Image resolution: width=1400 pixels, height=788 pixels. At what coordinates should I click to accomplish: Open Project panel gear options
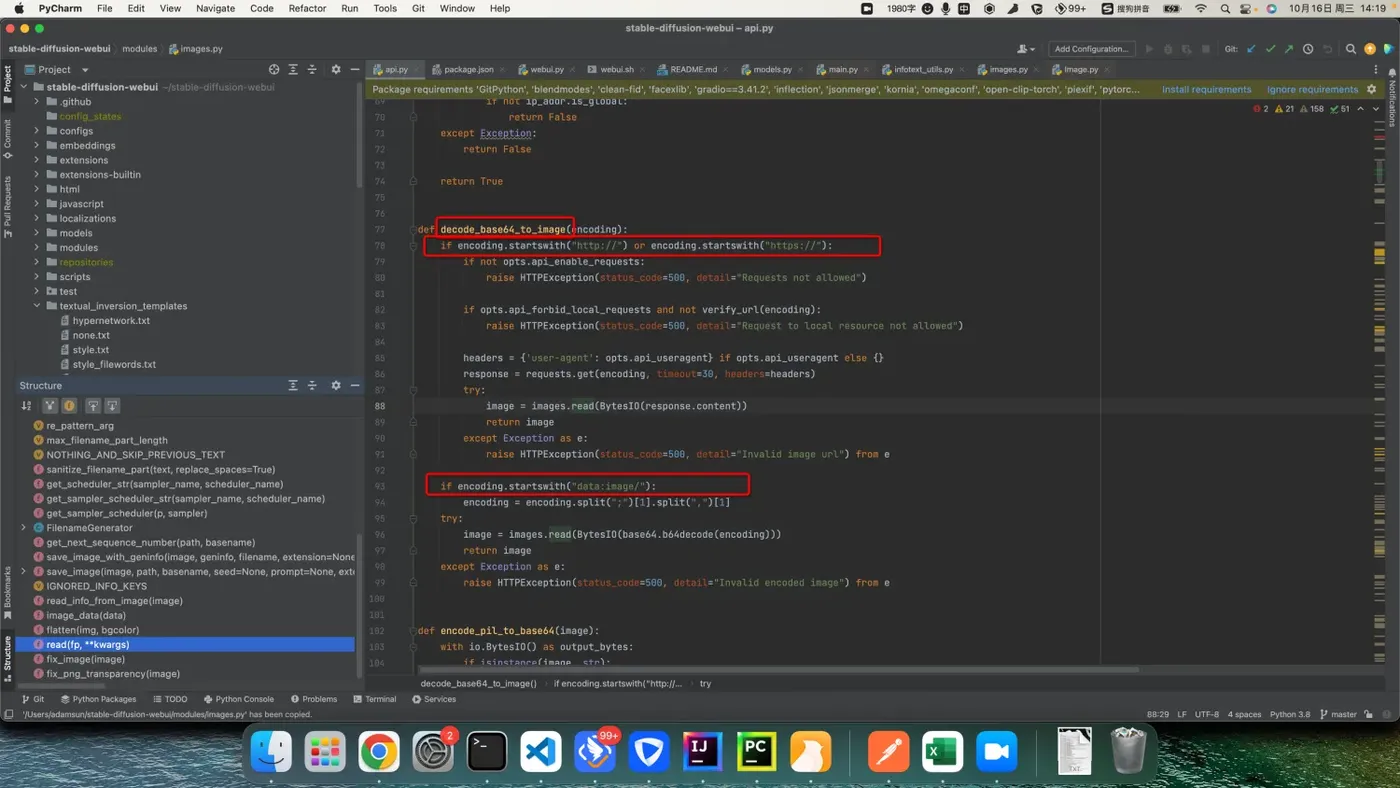pos(336,69)
